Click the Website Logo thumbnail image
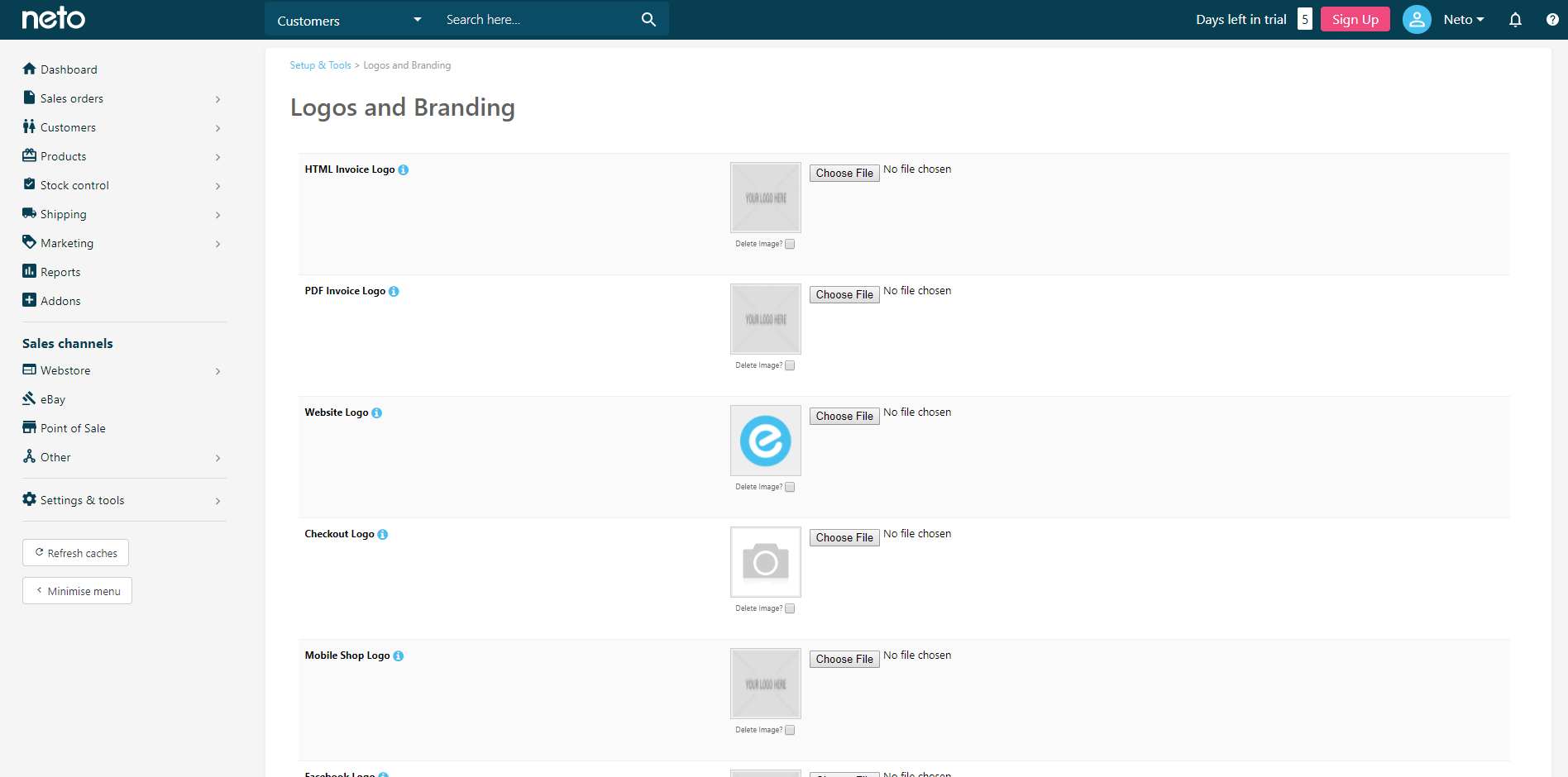The image size is (1568, 777). 766,441
